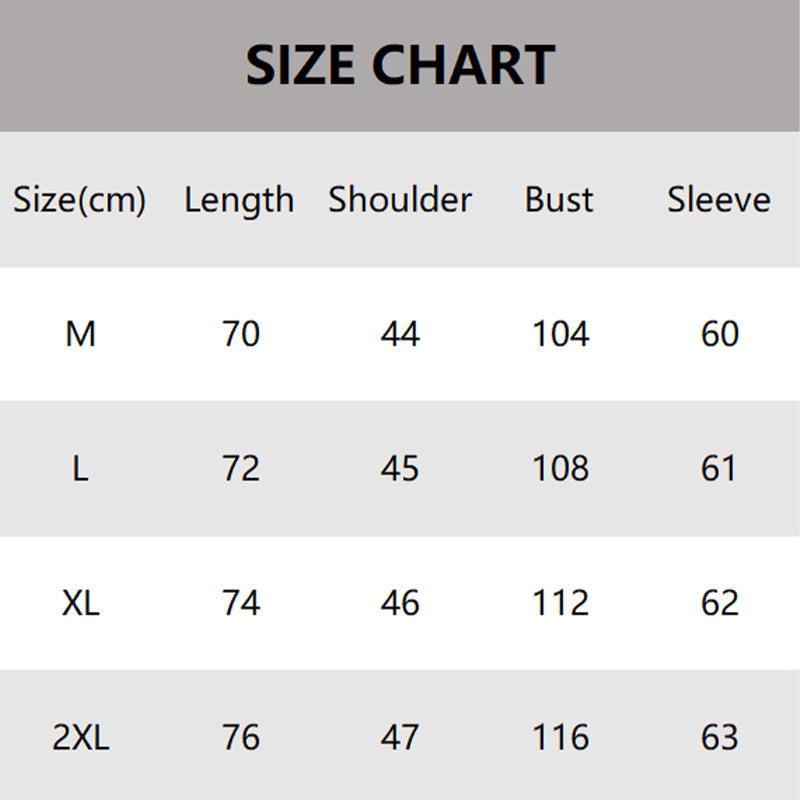Image resolution: width=800 pixels, height=800 pixels.
Task: Click the XL length value 74
Action: pyautogui.click(x=240, y=604)
